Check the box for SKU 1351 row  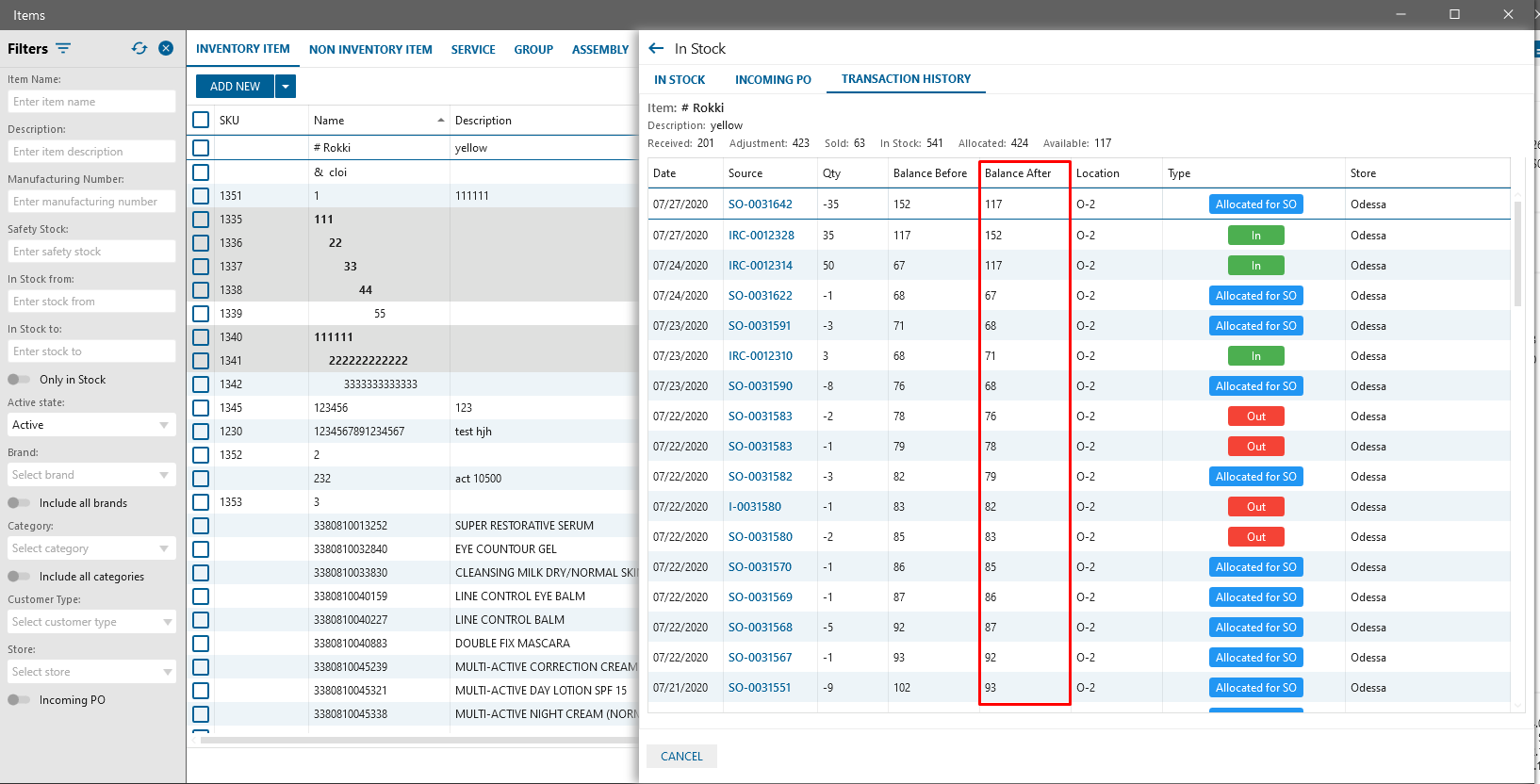(x=201, y=196)
